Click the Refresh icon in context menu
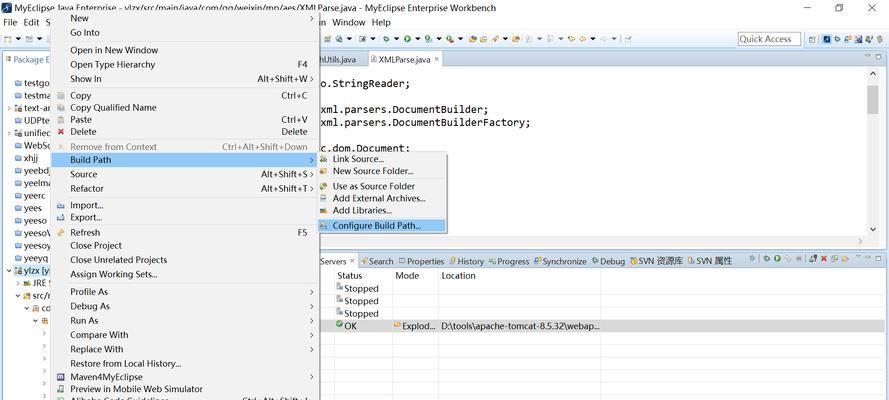The height and width of the screenshot is (400, 889). point(61,232)
